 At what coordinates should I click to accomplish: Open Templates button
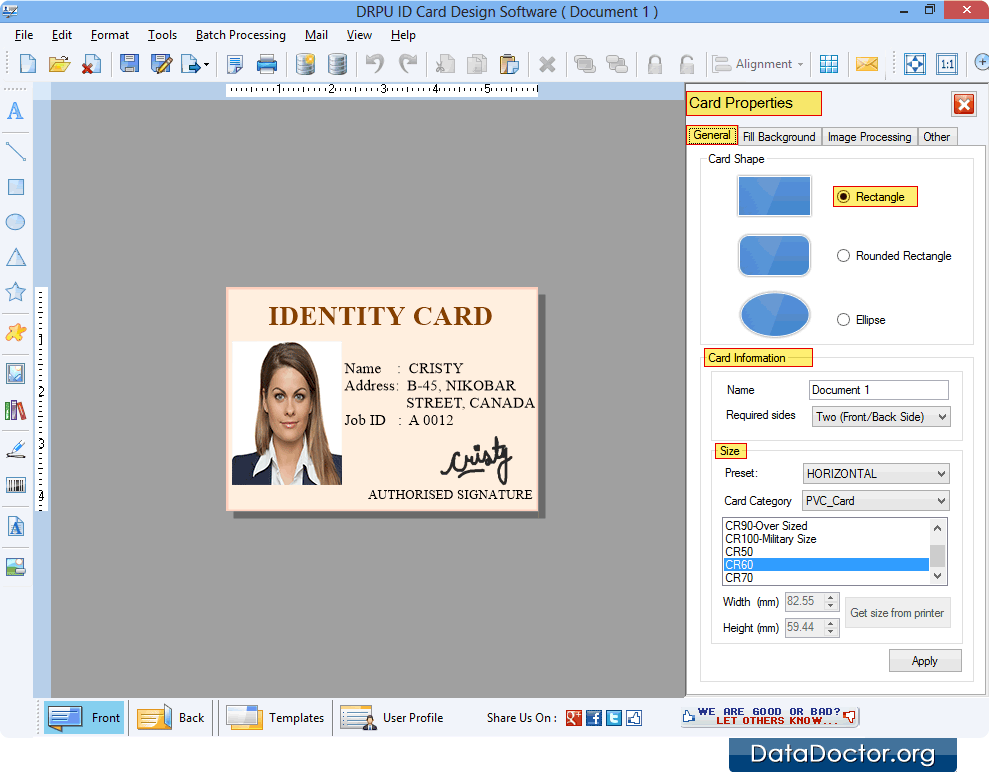tap(274, 718)
